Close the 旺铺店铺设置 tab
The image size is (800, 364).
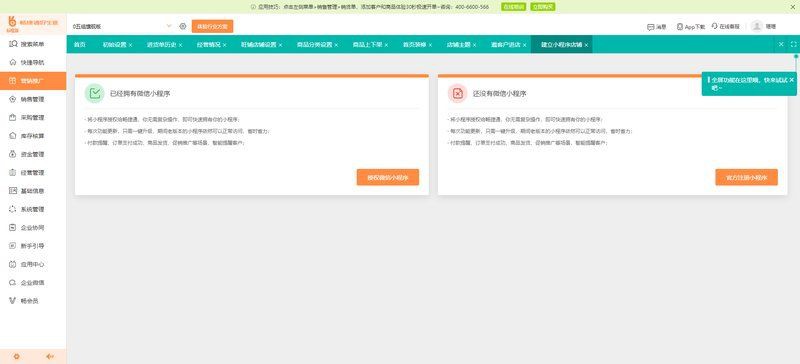(x=280, y=45)
